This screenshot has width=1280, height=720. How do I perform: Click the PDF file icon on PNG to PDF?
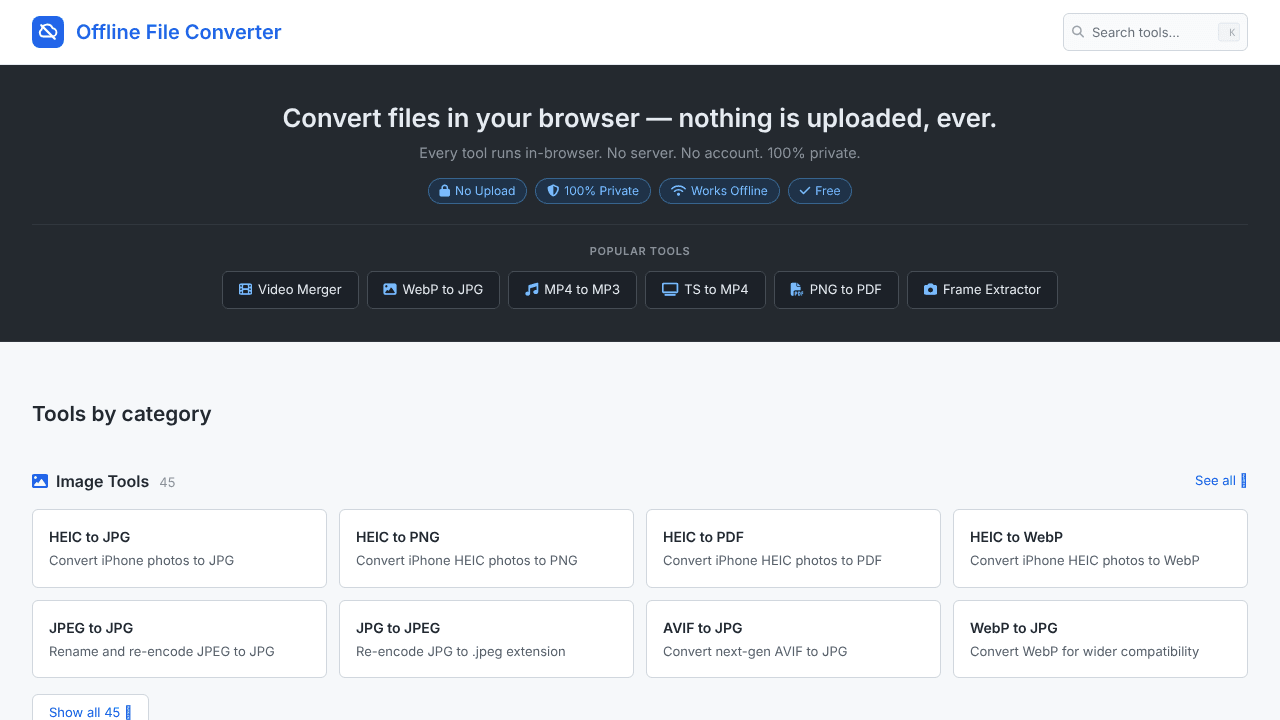(x=797, y=290)
